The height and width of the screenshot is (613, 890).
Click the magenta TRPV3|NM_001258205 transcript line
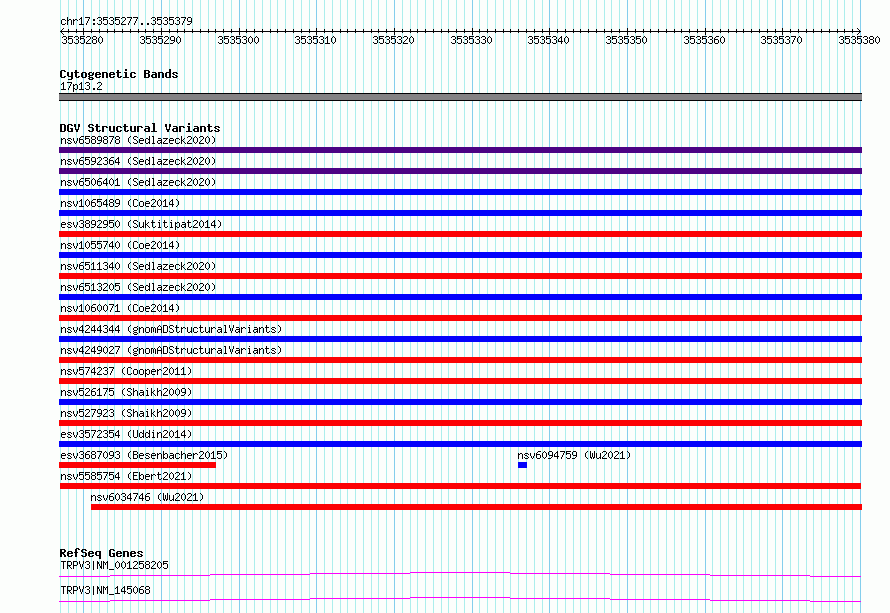click(460, 574)
